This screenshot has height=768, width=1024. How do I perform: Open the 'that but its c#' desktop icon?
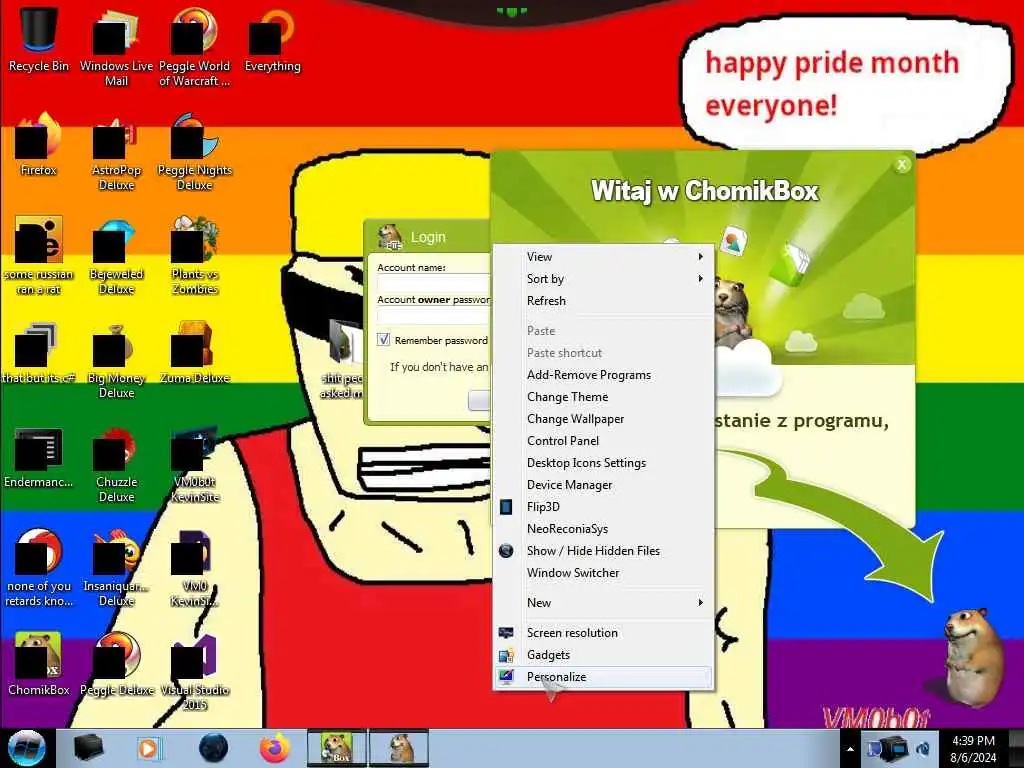point(39,353)
